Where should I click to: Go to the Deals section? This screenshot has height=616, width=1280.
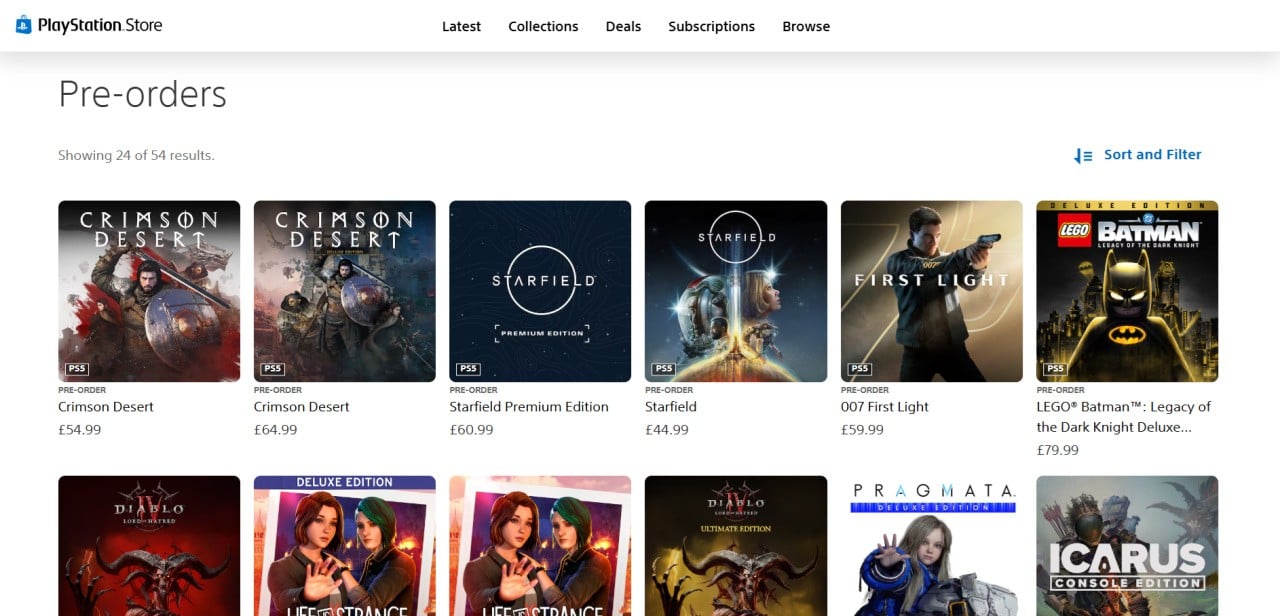coord(623,26)
